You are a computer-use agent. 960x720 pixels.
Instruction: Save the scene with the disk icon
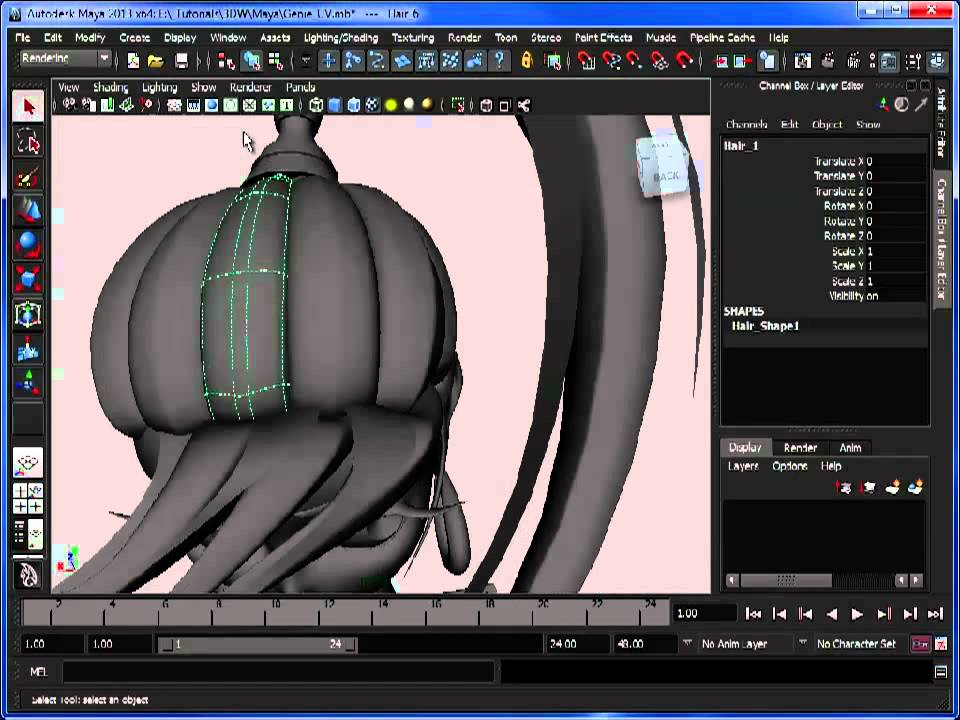click(x=181, y=61)
